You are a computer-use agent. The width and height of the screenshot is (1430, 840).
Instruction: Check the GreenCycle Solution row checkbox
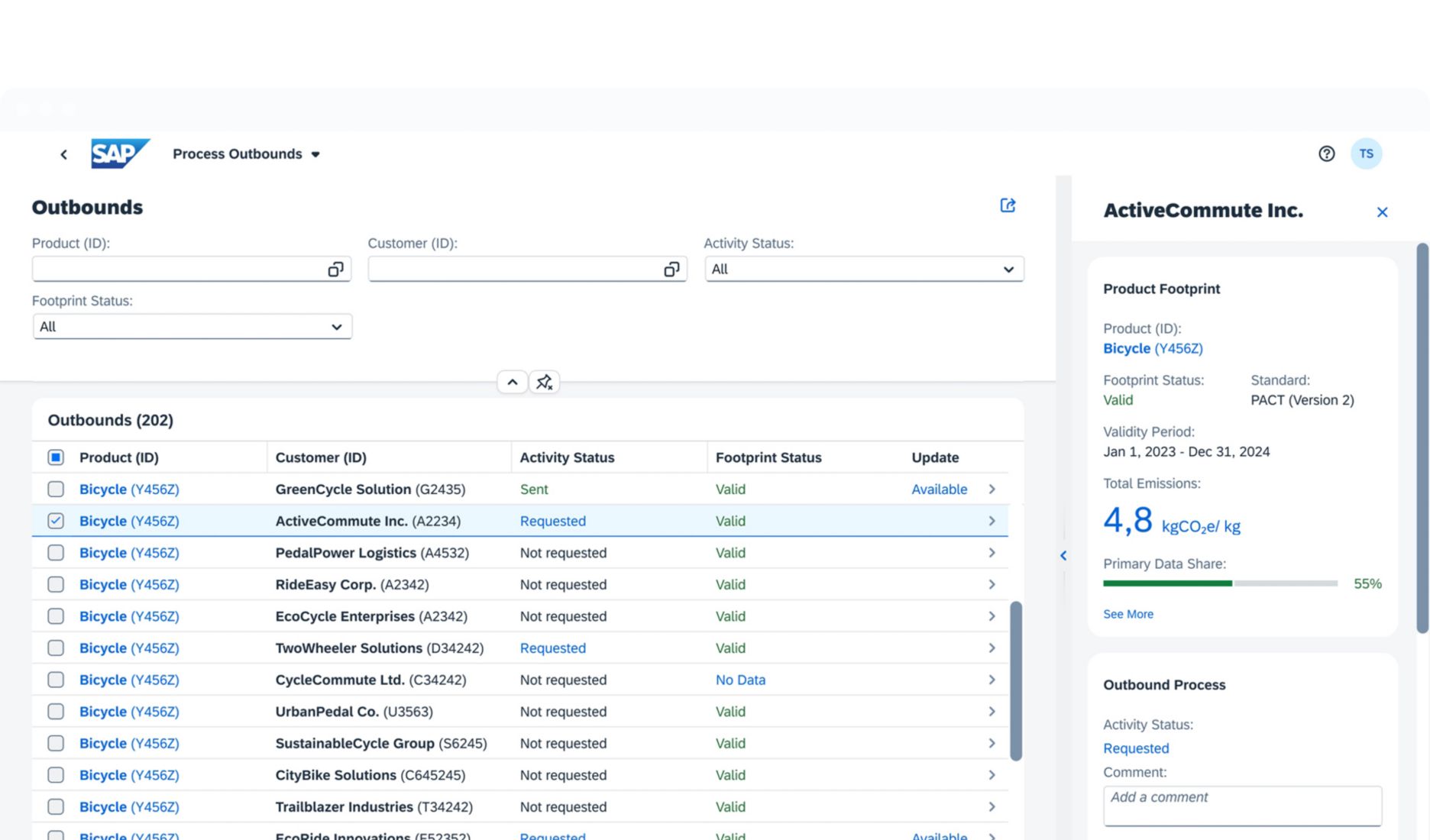56,489
